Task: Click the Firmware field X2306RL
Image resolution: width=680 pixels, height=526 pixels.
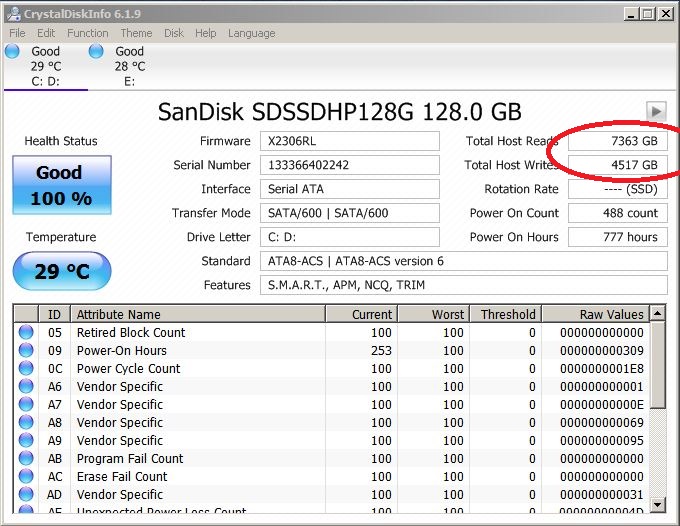Action: coord(350,141)
